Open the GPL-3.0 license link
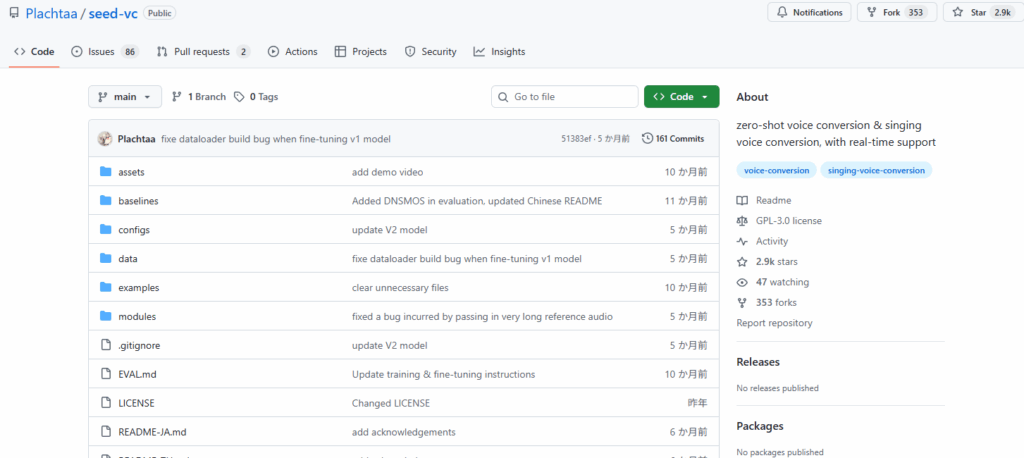Screen dimensions: 1024x458 pyautogui.click(x=779, y=221)
